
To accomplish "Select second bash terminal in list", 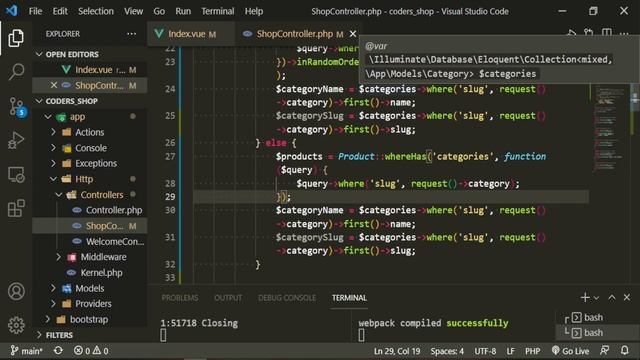I will 593,333.
